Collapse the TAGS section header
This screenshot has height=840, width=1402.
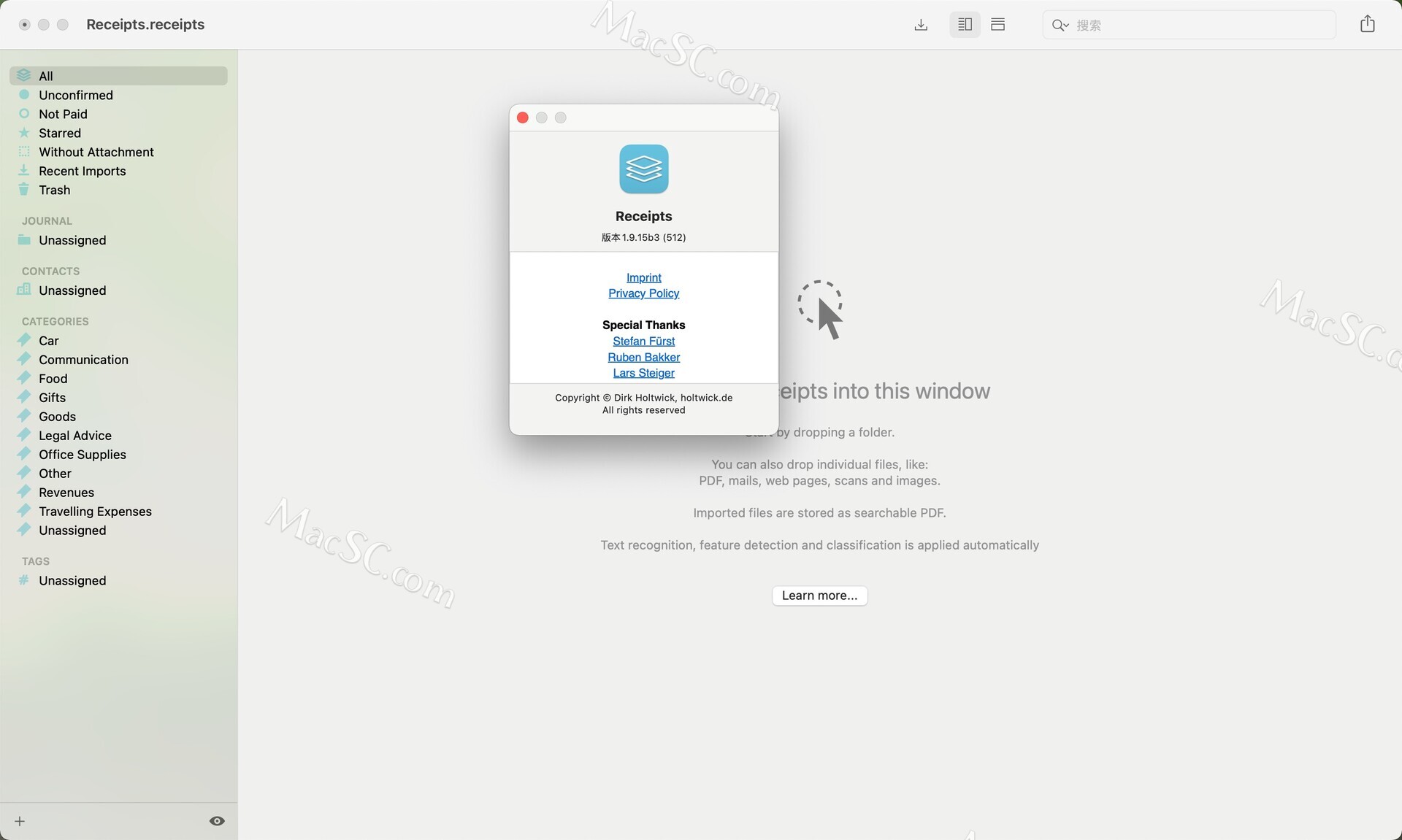[34, 560]
